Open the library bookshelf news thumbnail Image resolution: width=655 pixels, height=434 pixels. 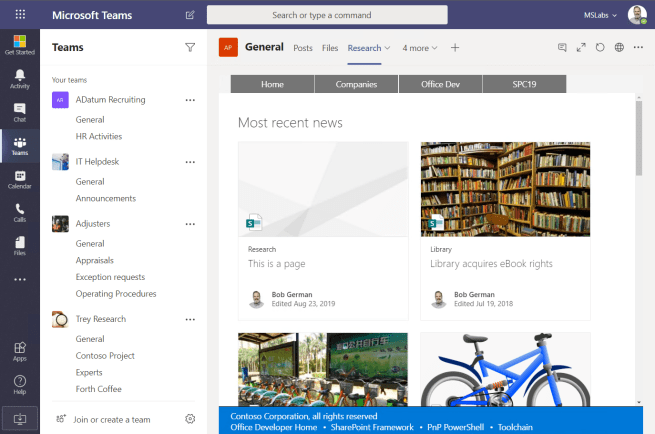click(x=505, y=187)
